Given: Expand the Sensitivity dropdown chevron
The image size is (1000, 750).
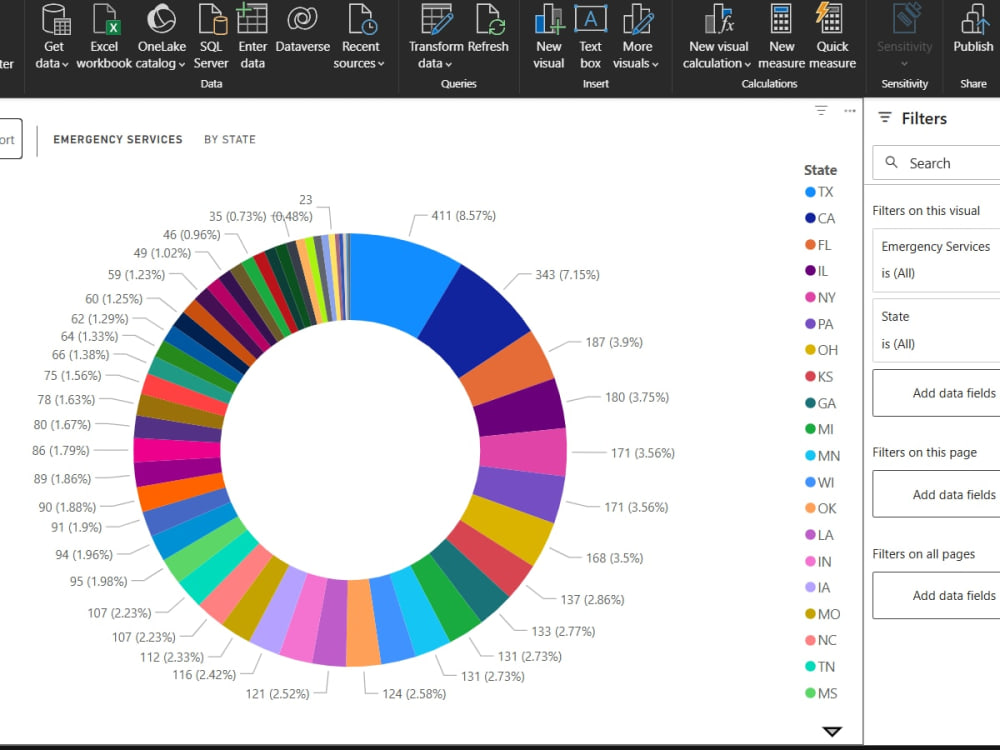Looking at the screenshot, I should [904, 64].
